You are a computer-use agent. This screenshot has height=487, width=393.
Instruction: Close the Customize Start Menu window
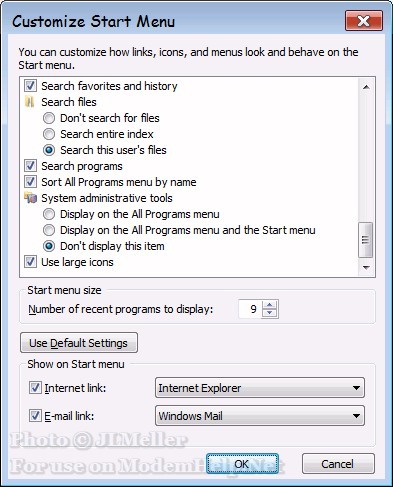pyautogui.click(x=363, y=21)
